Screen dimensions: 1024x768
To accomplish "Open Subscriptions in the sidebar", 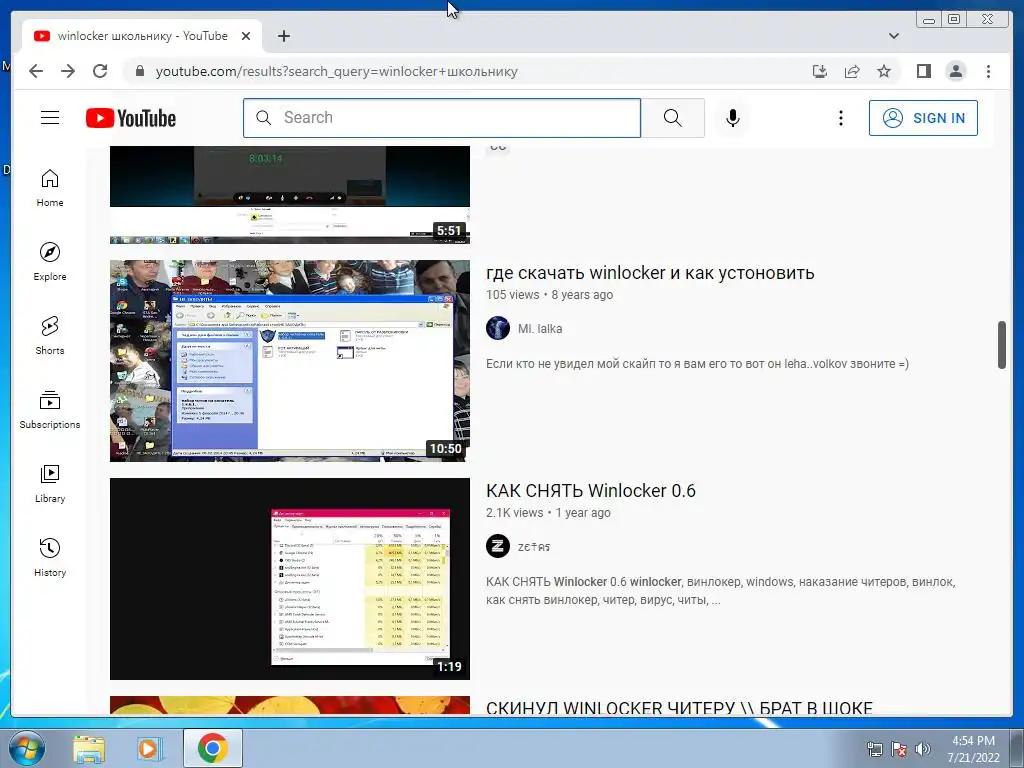I will (50, 409).
